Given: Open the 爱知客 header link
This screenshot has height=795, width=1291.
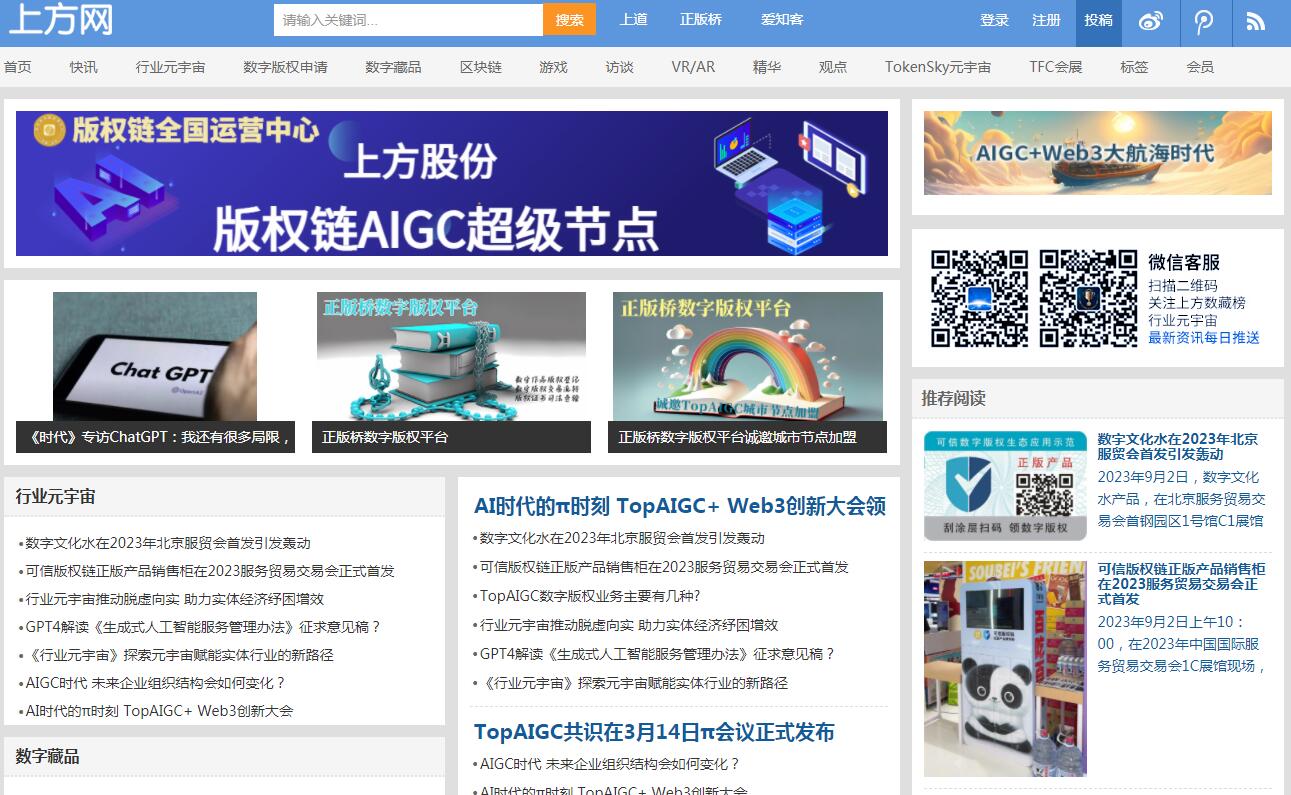Looking at the screenshot, I should [x=782, y=19].
